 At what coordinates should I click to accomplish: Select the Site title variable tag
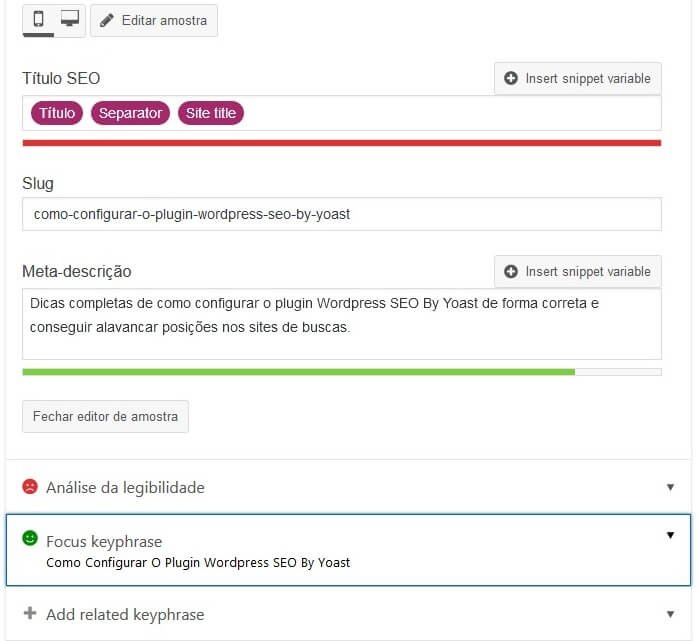(x=211, y=113)
